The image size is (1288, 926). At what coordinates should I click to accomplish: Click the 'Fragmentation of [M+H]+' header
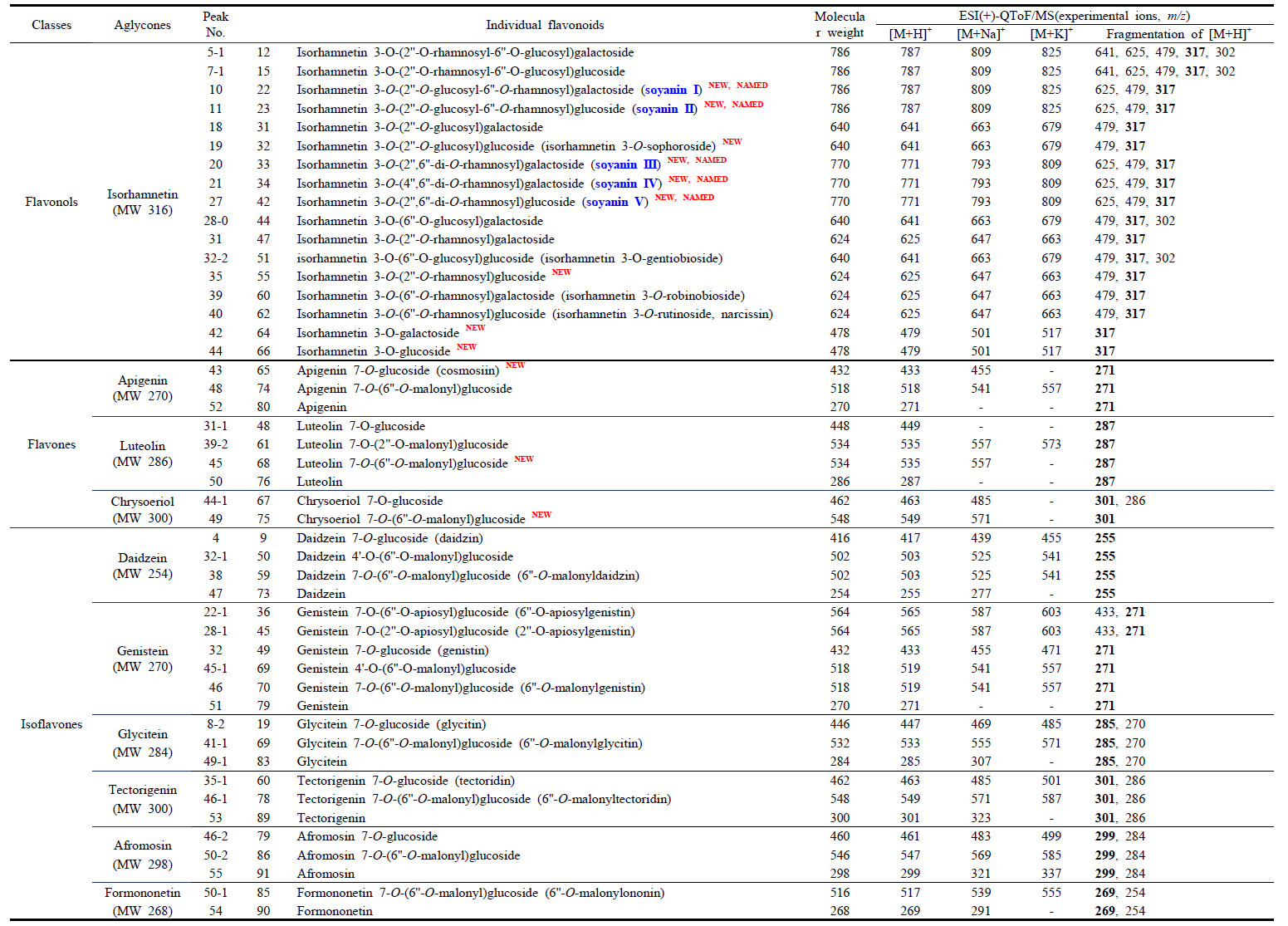(1178, 33)
